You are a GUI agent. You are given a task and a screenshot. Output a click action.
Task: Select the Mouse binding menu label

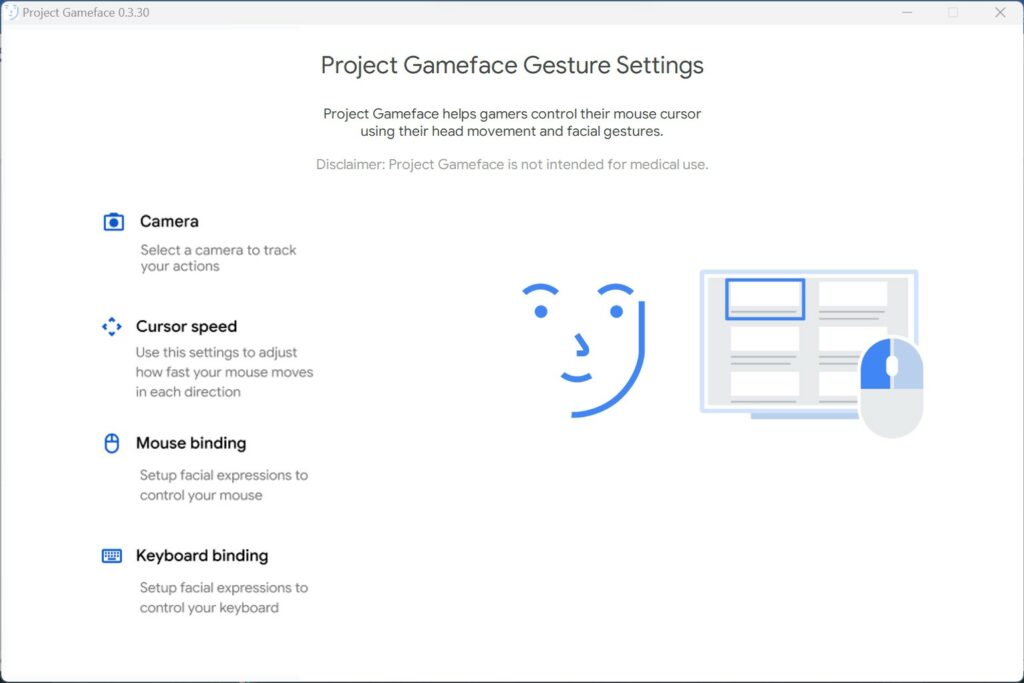(191, 443)
